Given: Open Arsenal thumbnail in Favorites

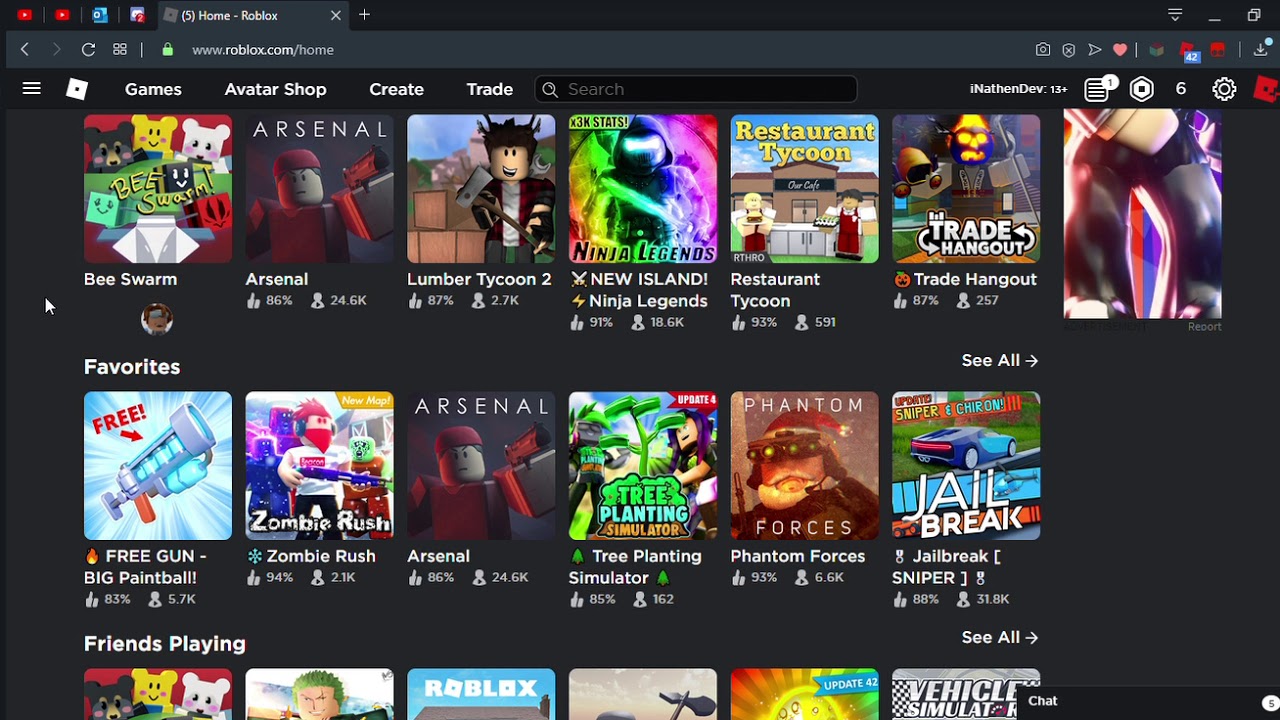Looking at the screenshot, I should point(481,466).
